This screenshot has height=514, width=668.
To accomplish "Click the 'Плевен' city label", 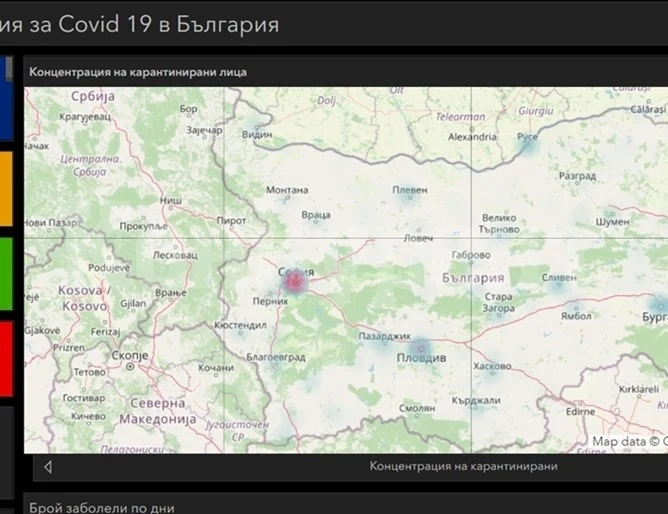I will [410, 190].
